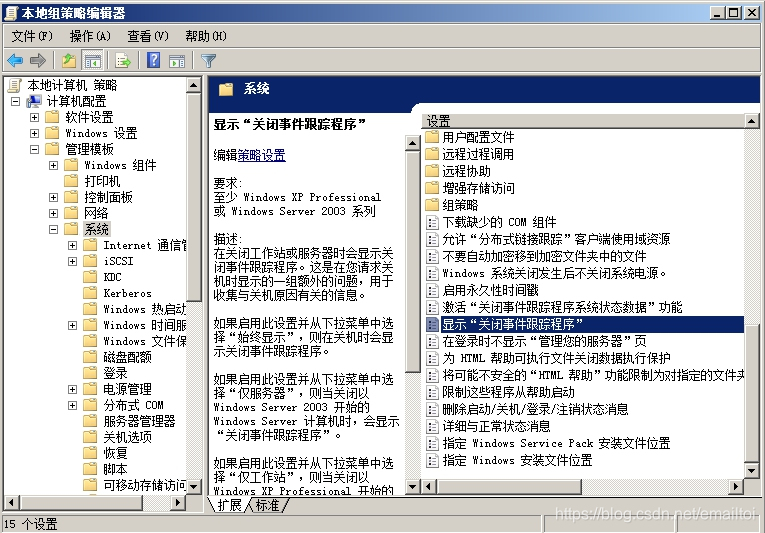Click the 策略设置 edit link
The image size is (765, 533).
pyautogui.click(x=262, y=155)
